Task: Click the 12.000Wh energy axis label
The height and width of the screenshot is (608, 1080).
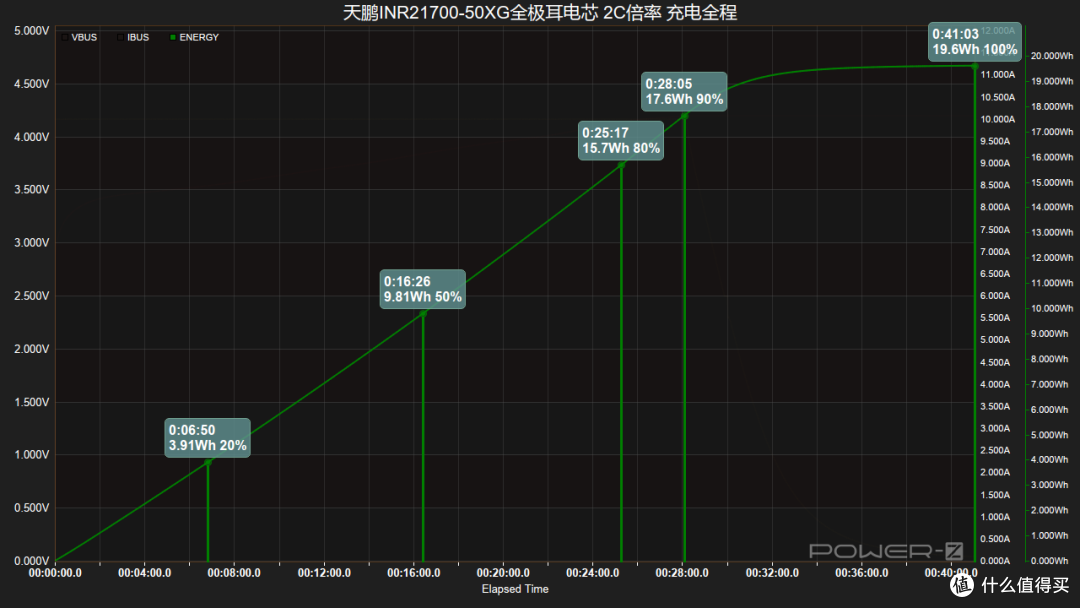Action: (x=1052, y=258)
